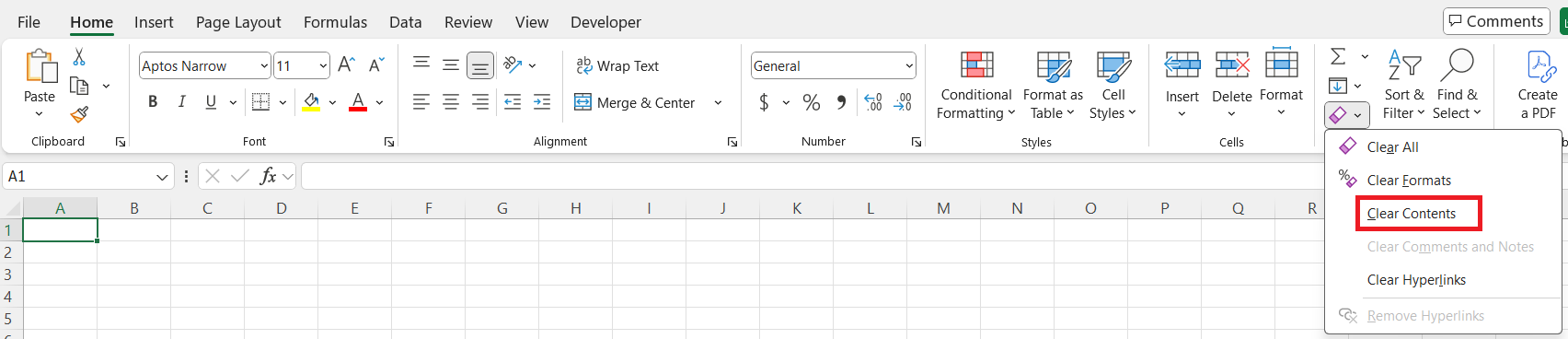
Task: Select column header D
Action: pos(281,208)
